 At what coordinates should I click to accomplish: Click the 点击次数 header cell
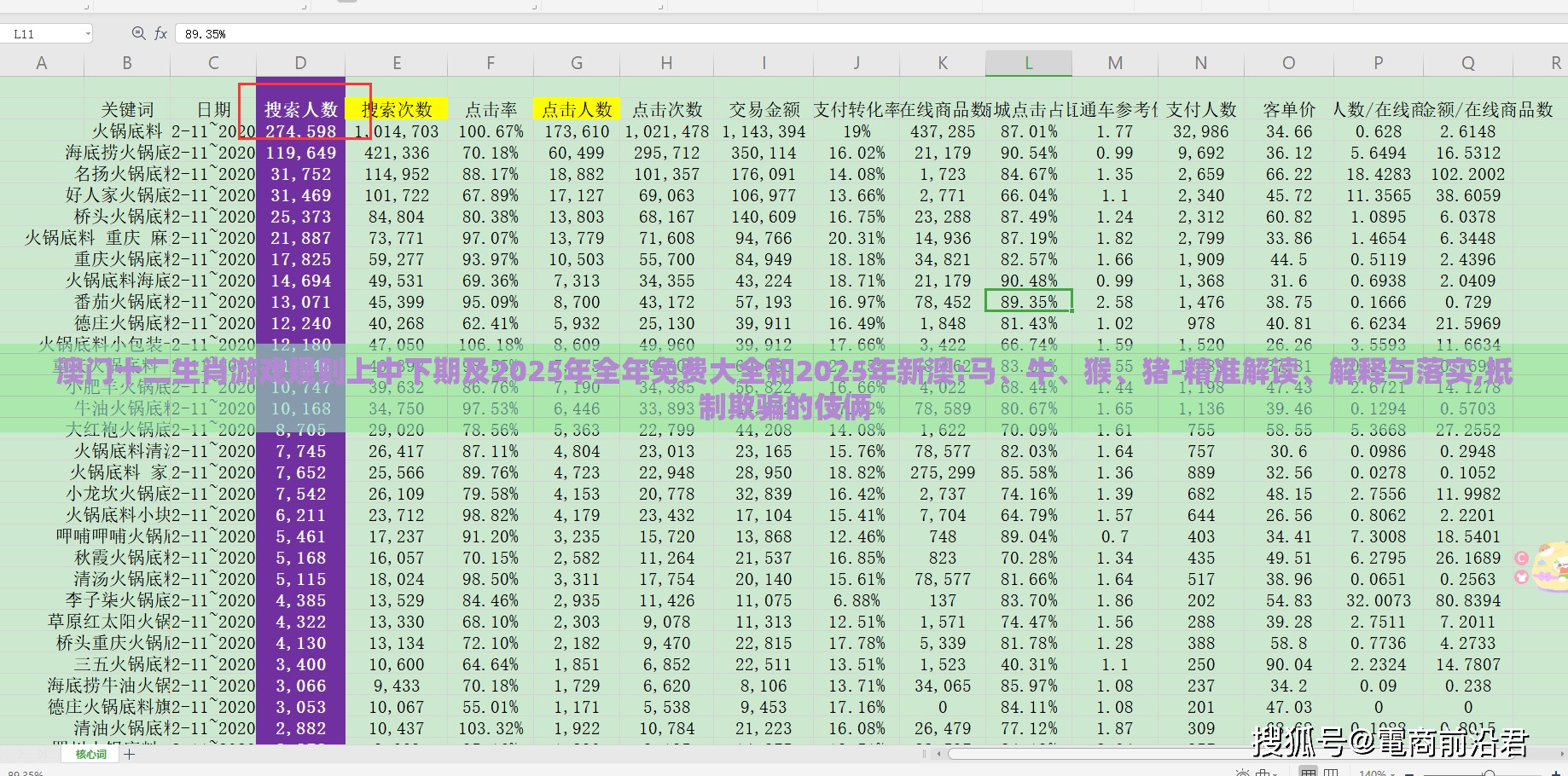pos(666,109)
